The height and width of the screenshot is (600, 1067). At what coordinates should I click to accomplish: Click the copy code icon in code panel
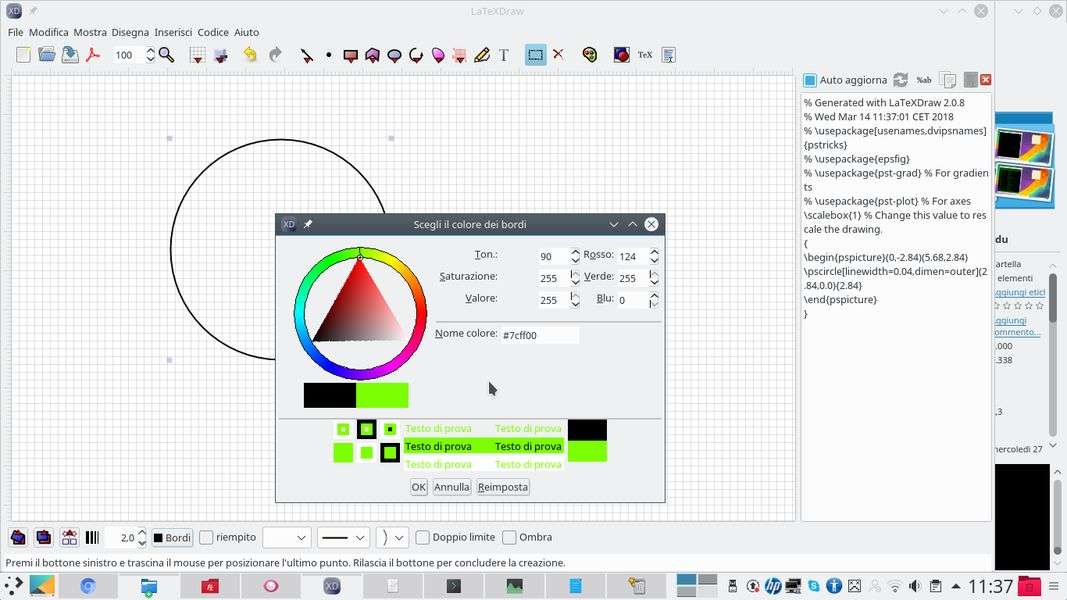coord(947,80)
